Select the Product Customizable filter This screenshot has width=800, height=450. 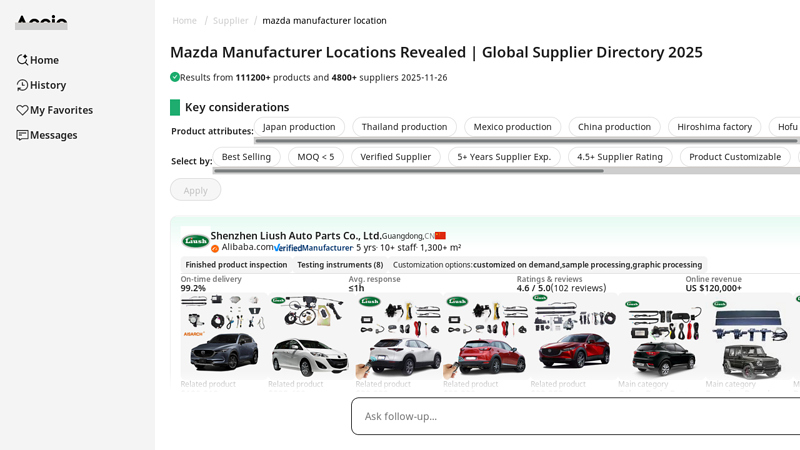click(x=735, y=157)
